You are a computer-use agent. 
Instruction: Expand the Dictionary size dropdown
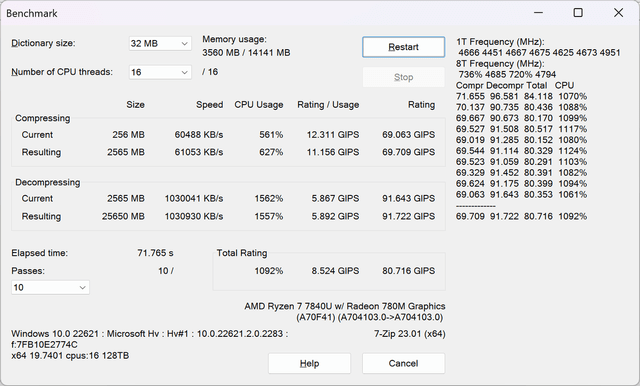point(160,43)
